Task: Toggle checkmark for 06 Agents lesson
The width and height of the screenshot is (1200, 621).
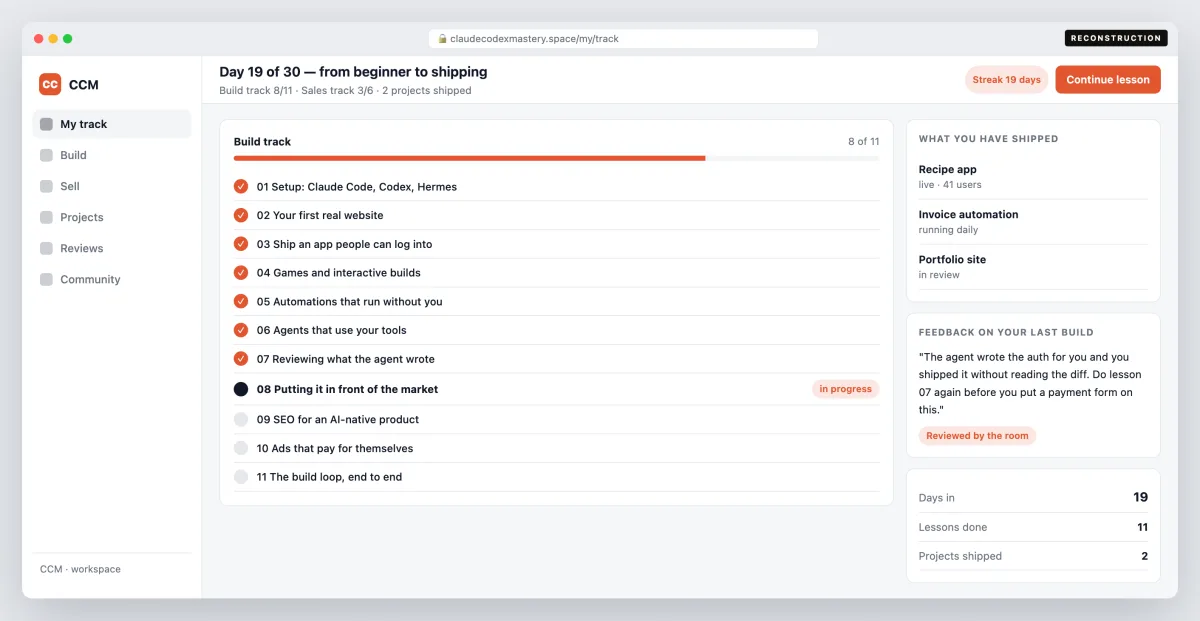Action: click(x=241, y=330)
